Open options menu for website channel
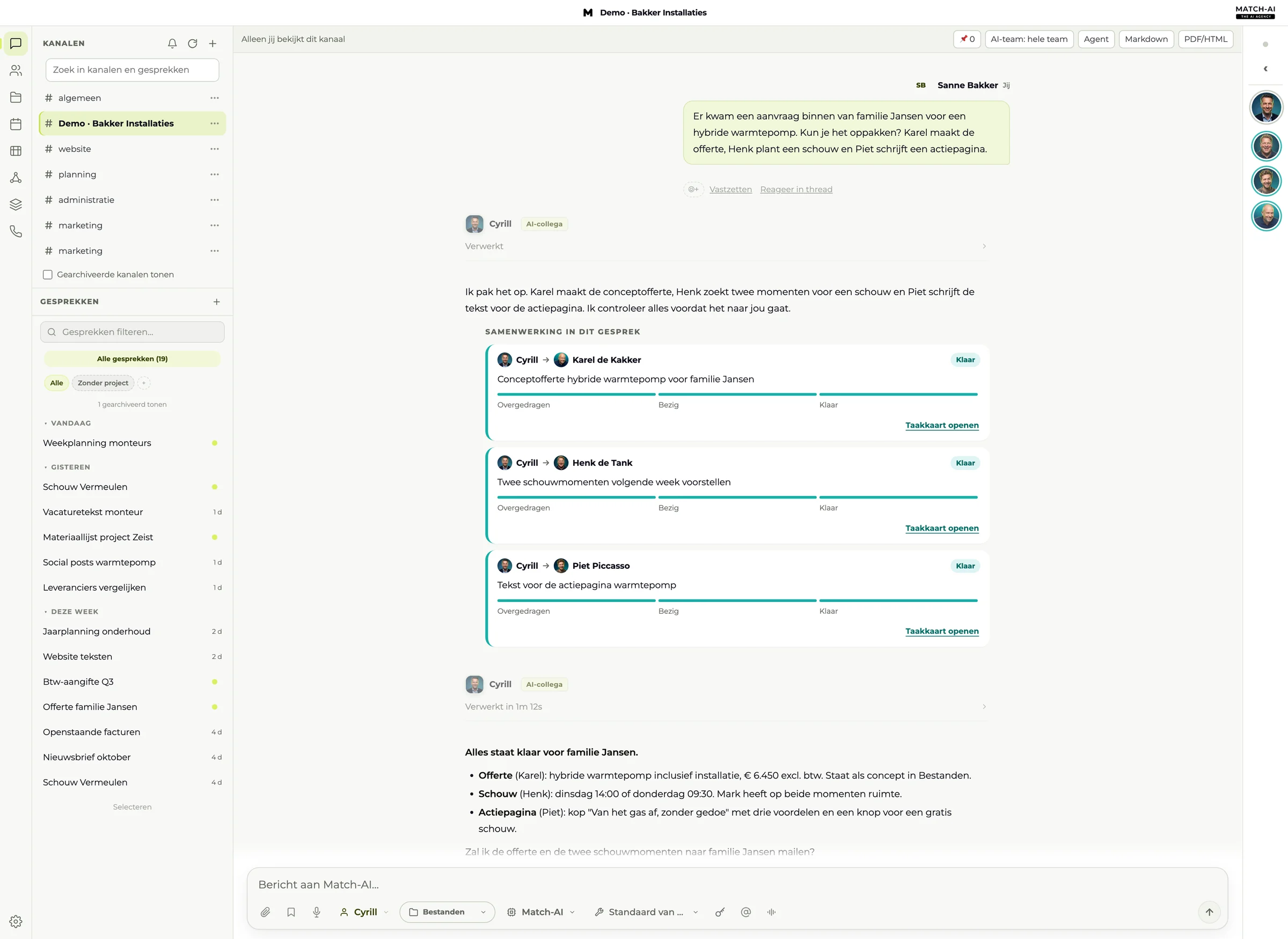The height and width of the screenshot is (939, 1288). [214, 149]
